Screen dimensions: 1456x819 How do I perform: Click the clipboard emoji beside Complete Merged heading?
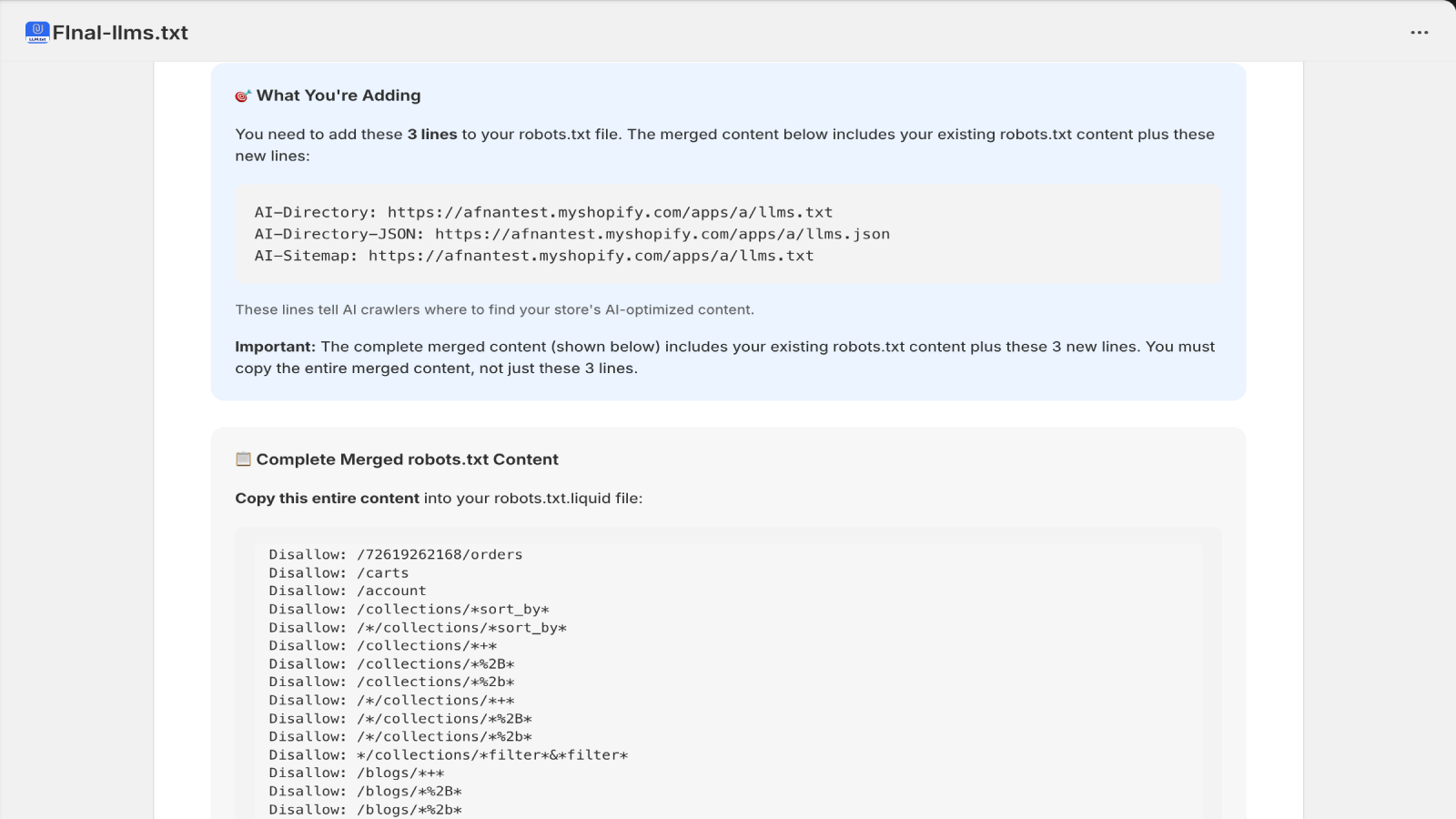[242, 460]
